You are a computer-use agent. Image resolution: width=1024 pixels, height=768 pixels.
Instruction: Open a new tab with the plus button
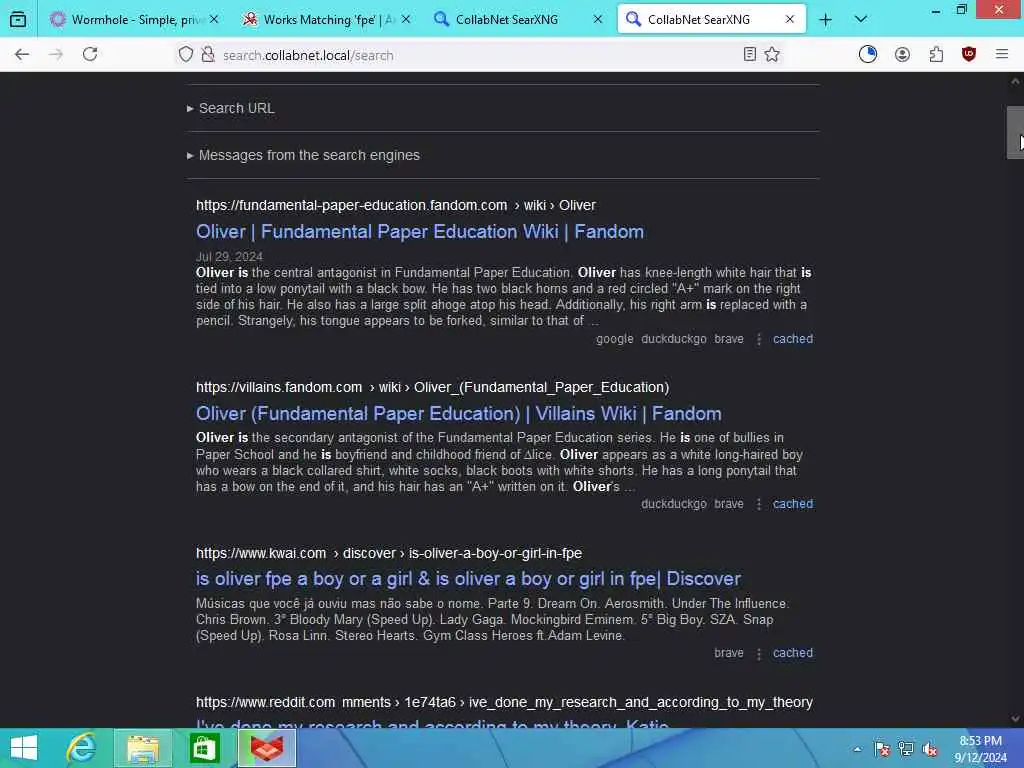pyautogui.click(x=825, y=20)
